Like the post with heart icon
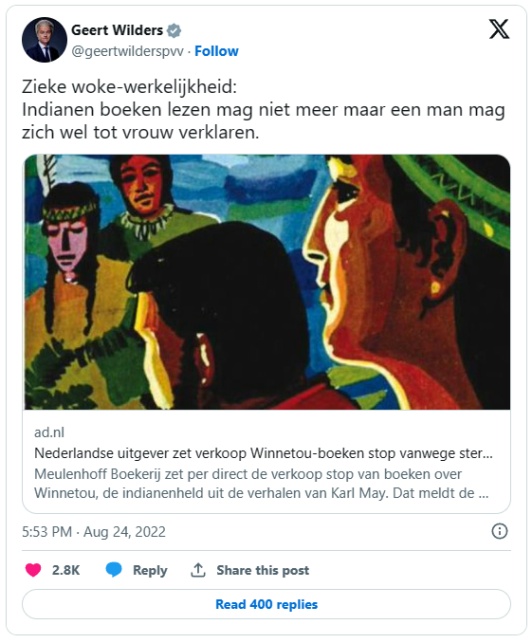532x643 pixels. coord(33,570)
